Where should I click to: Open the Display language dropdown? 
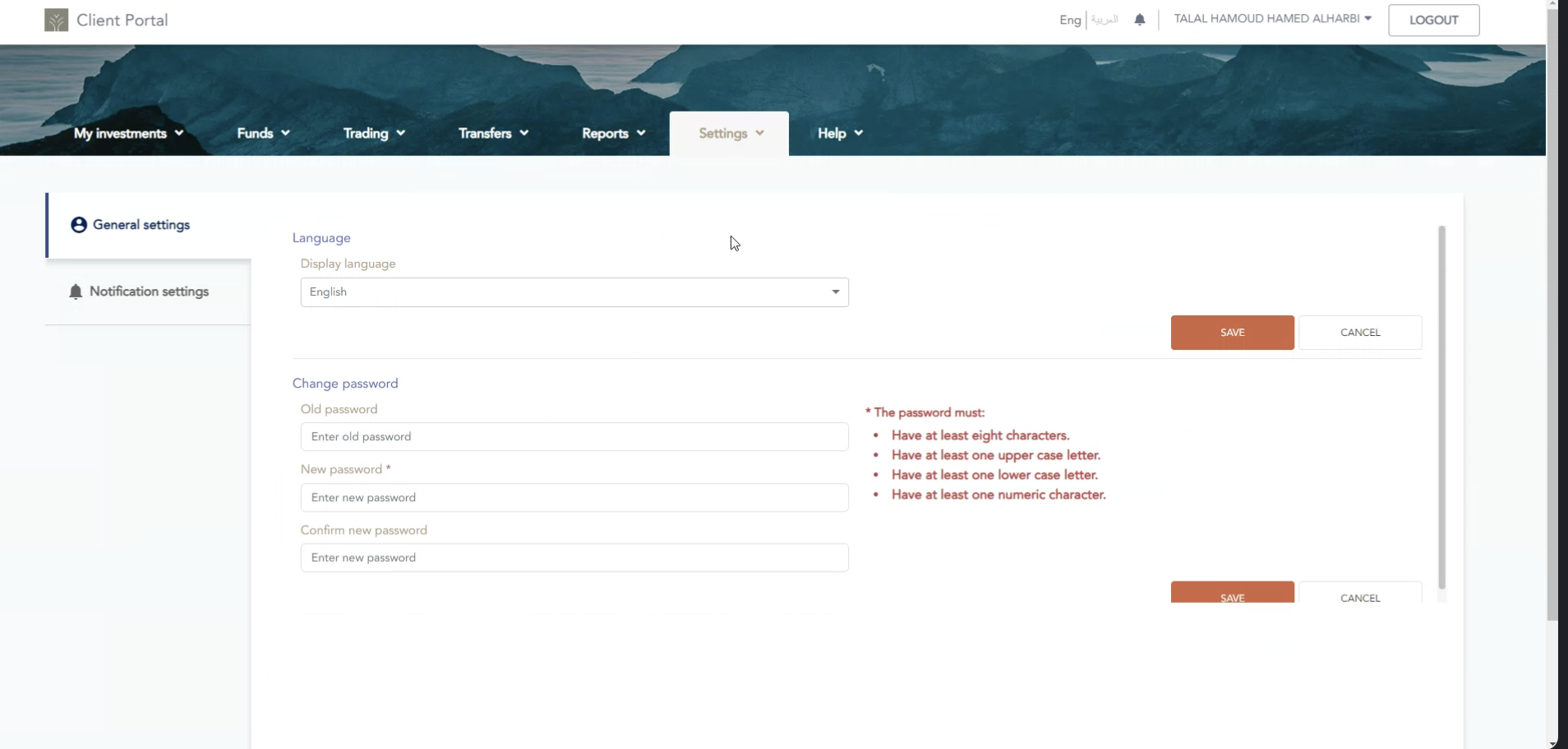pyautogui.click(x=574, y=292)
